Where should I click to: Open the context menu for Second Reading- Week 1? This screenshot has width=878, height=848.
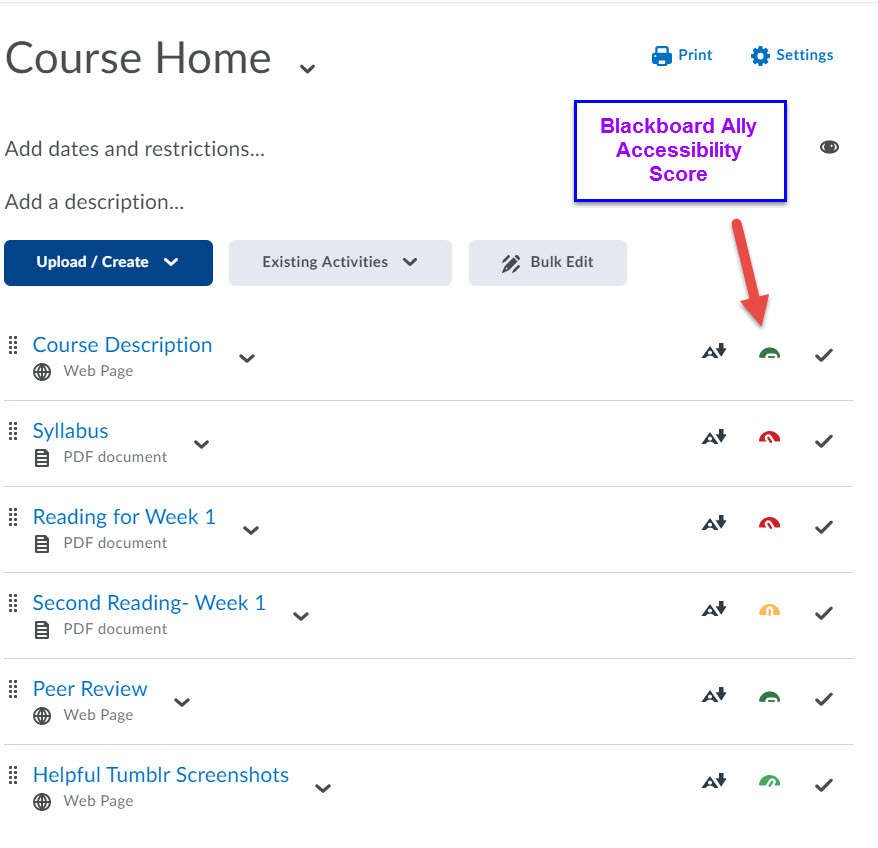pos(301,616)
